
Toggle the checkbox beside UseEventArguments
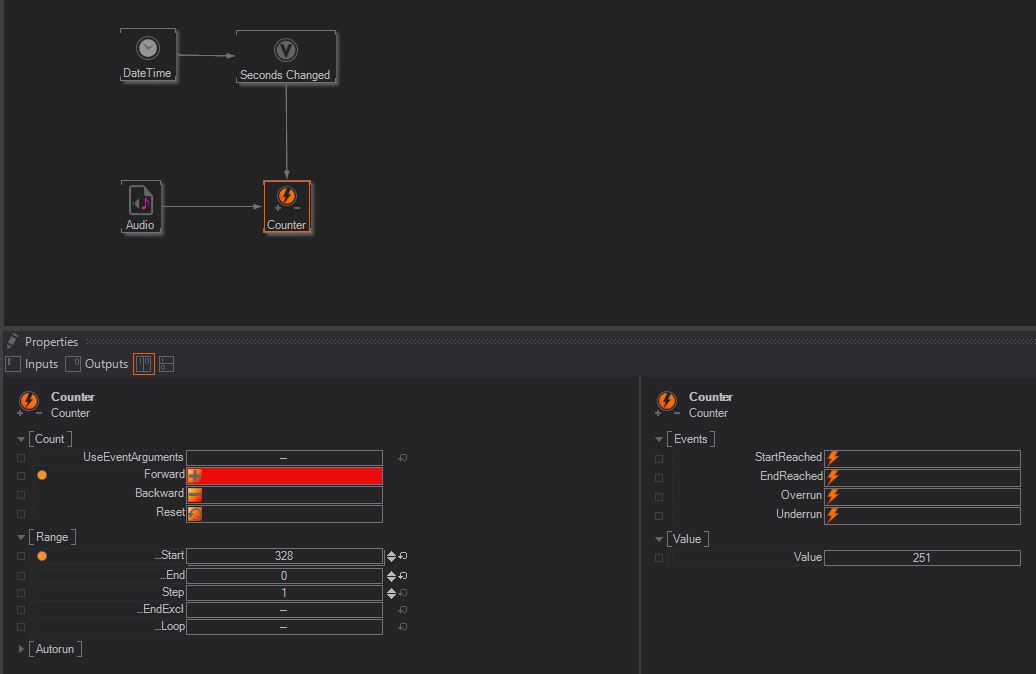pyautogui.click(x=21, y=458)
